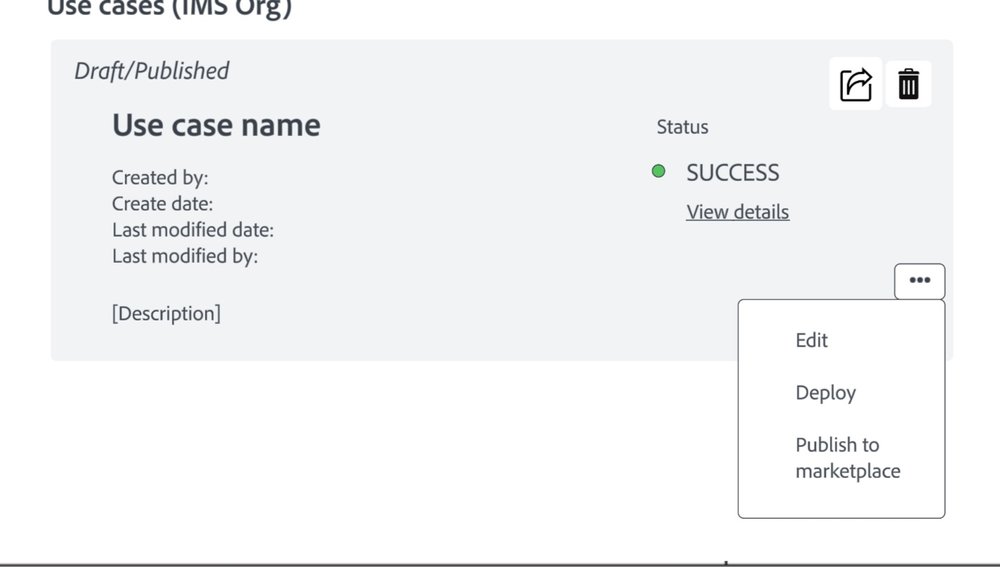Open the View details link
Viewport: 1000px width, 567px height.
pos(737,212)
